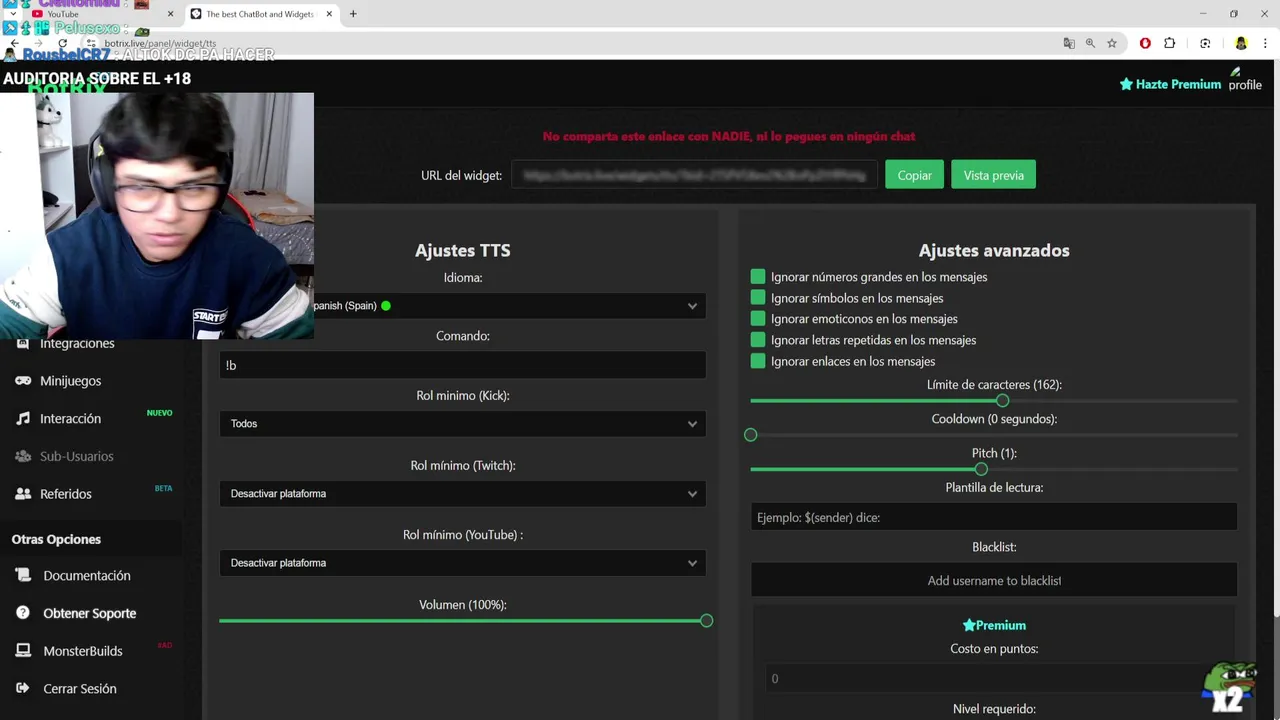Viewport: 1280px width, 720px height.
Task: Click the Vista previa button
Action: [x=993, y=175]
